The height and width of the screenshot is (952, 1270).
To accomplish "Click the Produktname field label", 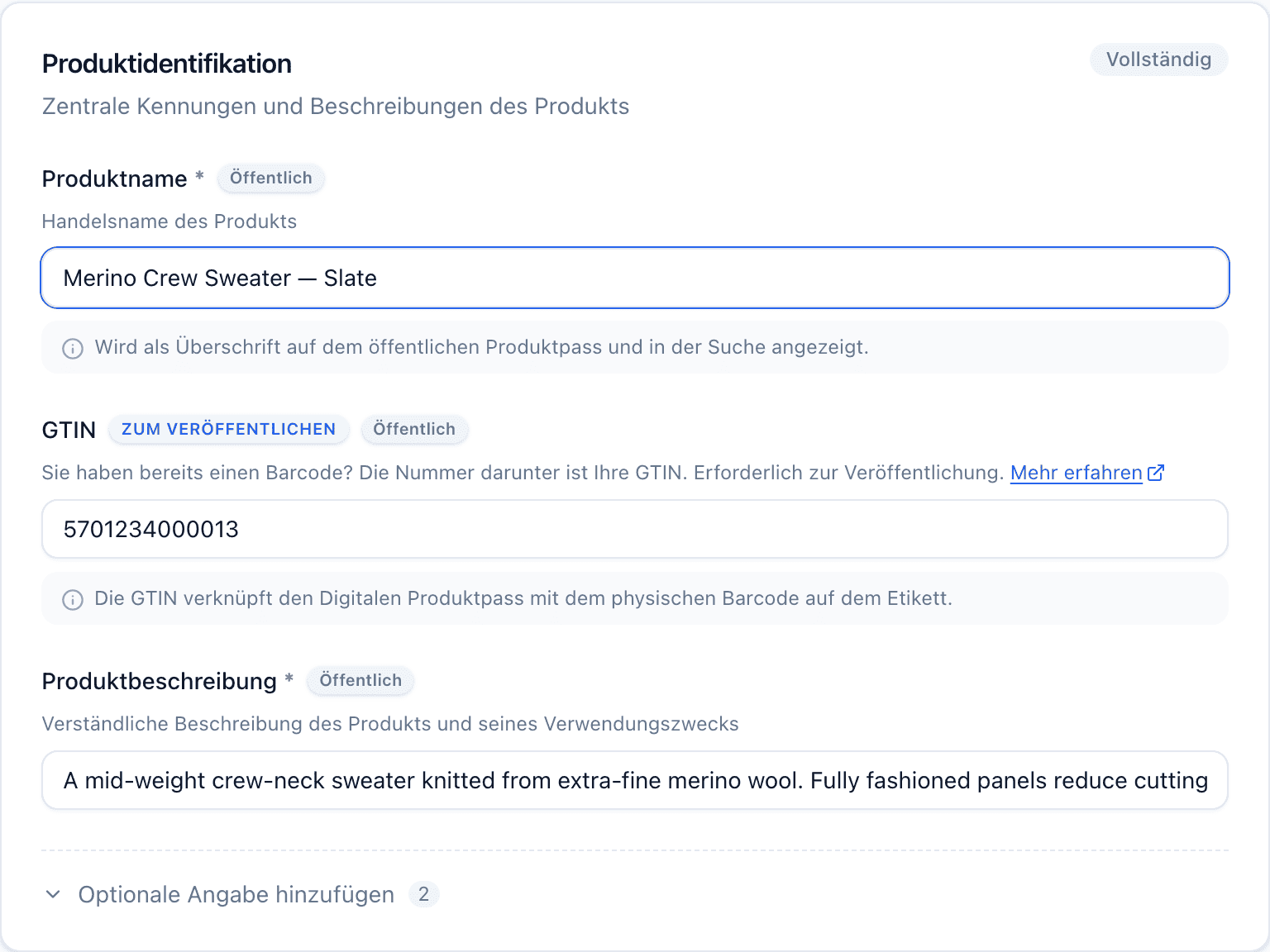I will tap(115, 178).
